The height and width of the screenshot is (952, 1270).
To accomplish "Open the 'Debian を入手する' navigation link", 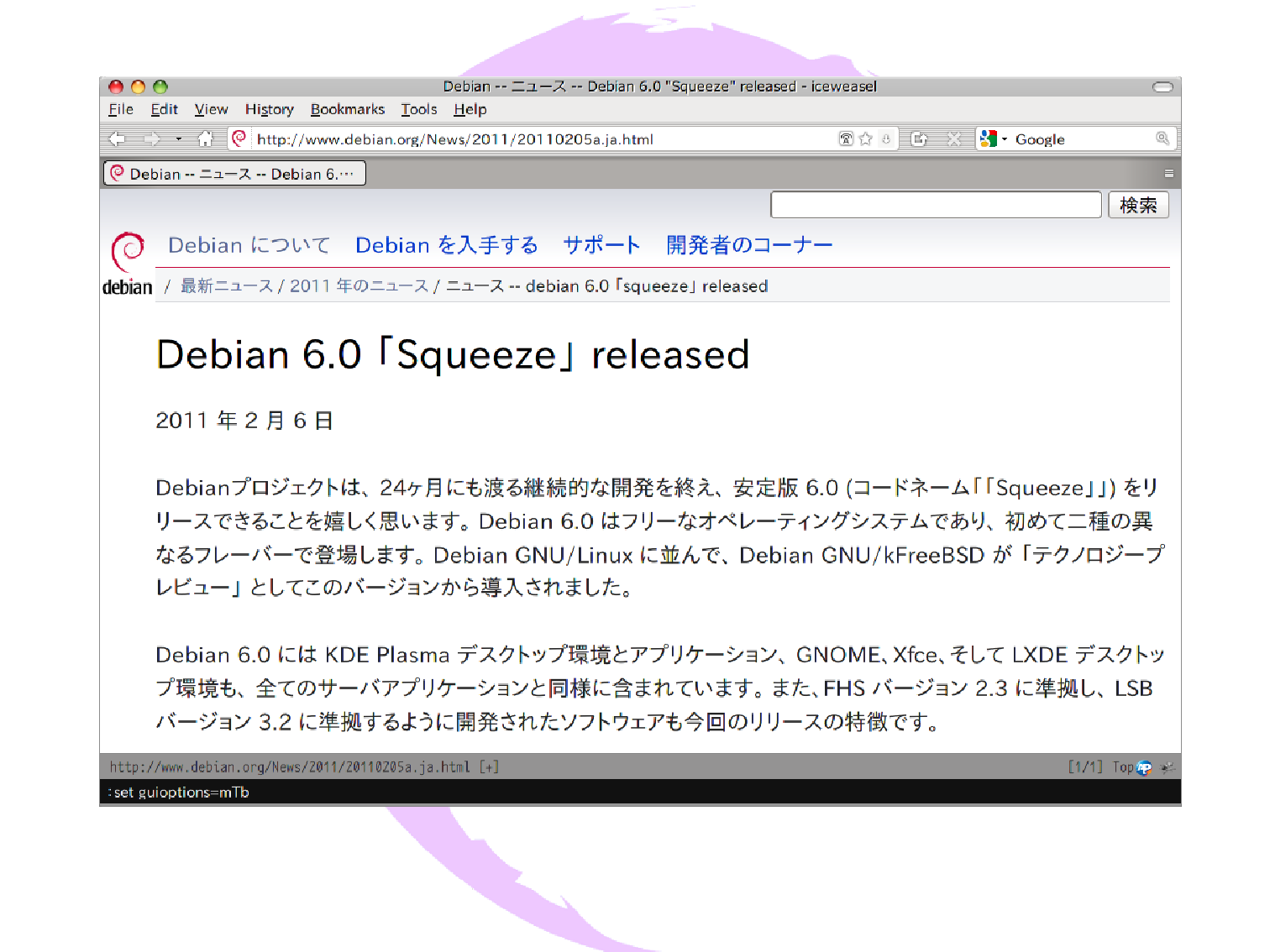I will click(447, 245).
